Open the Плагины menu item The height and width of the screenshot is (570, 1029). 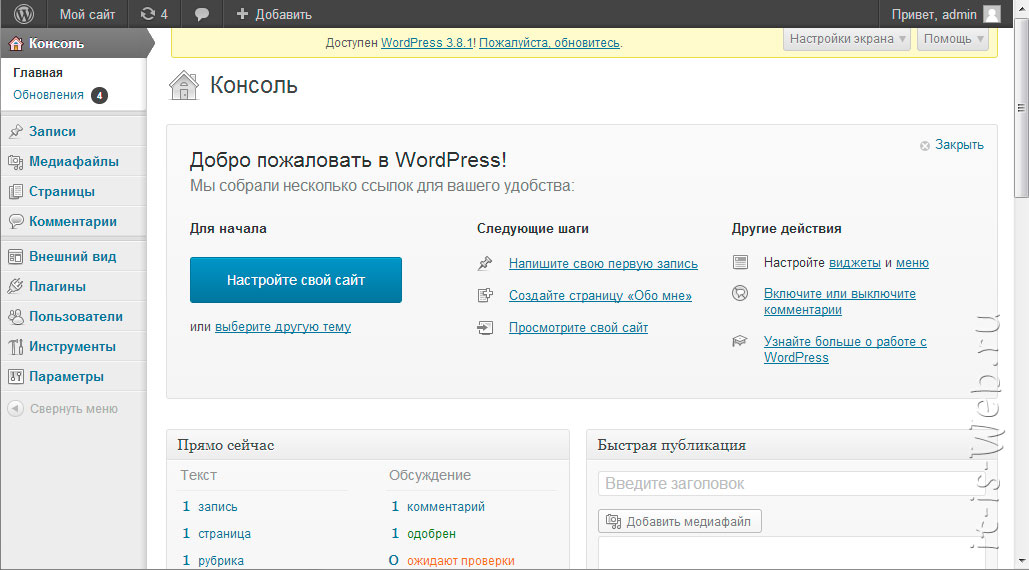[74, 287]
